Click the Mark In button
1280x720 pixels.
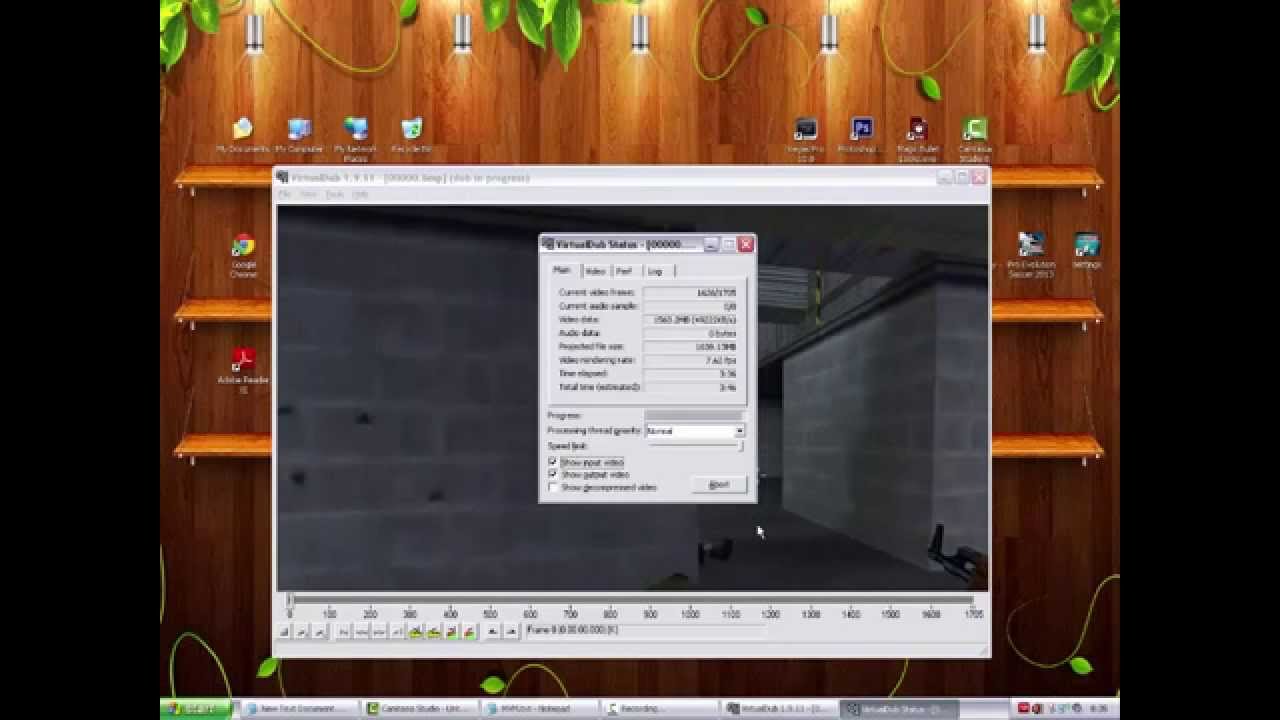tap(492, 632)
